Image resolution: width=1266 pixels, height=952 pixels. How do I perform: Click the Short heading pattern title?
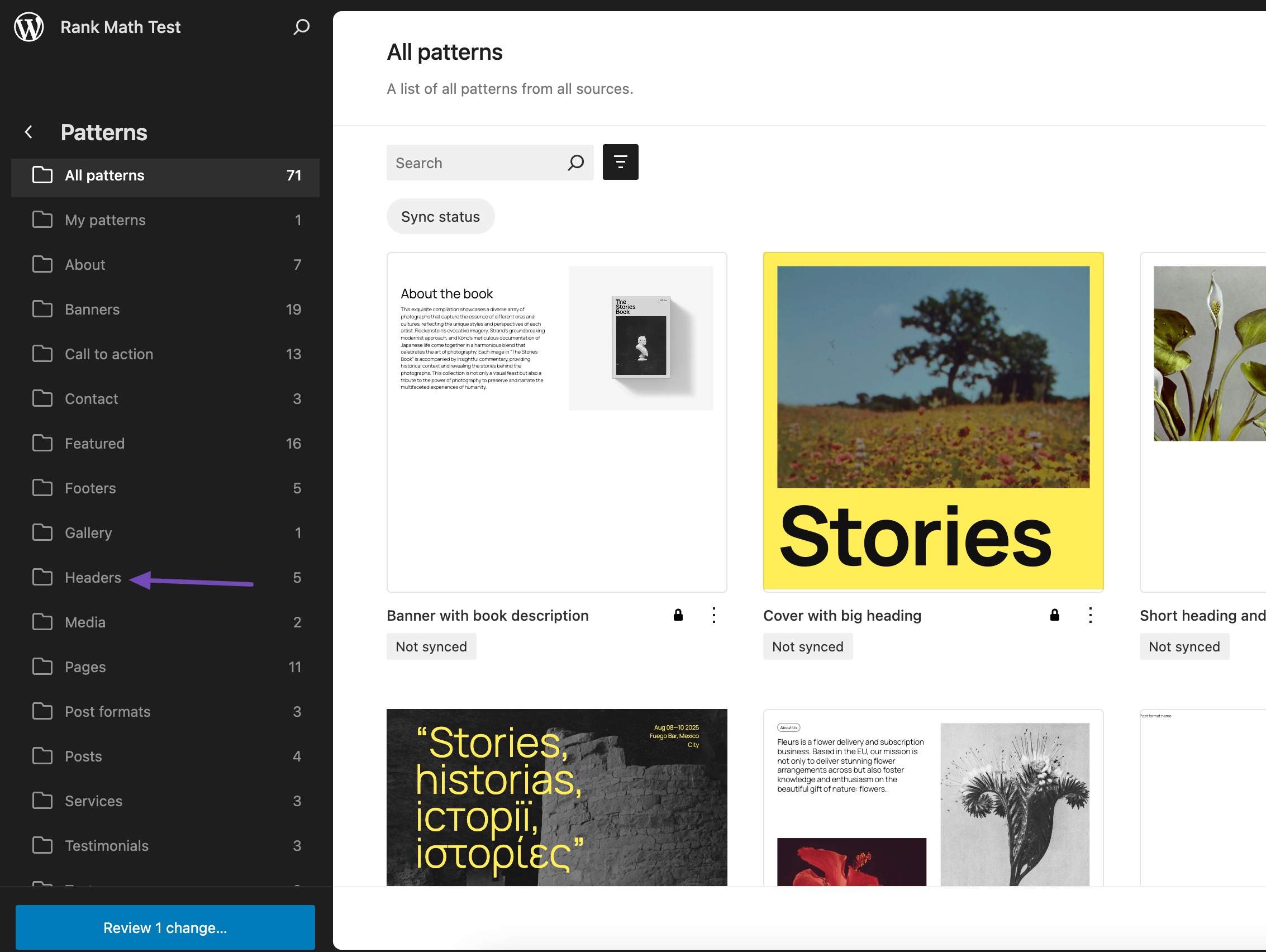[x=1202, y=615]
